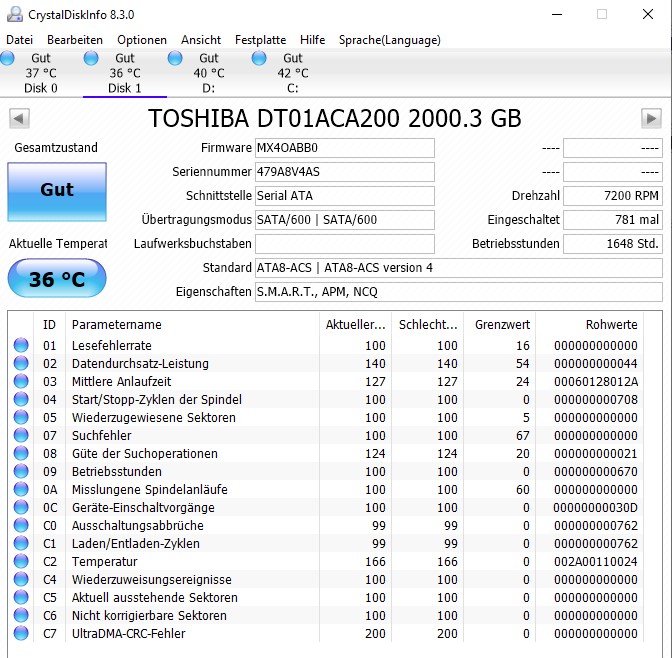
Task: Select the Lesefehlerrate row text
Action: pyautogui.click(x=112, y=346)
